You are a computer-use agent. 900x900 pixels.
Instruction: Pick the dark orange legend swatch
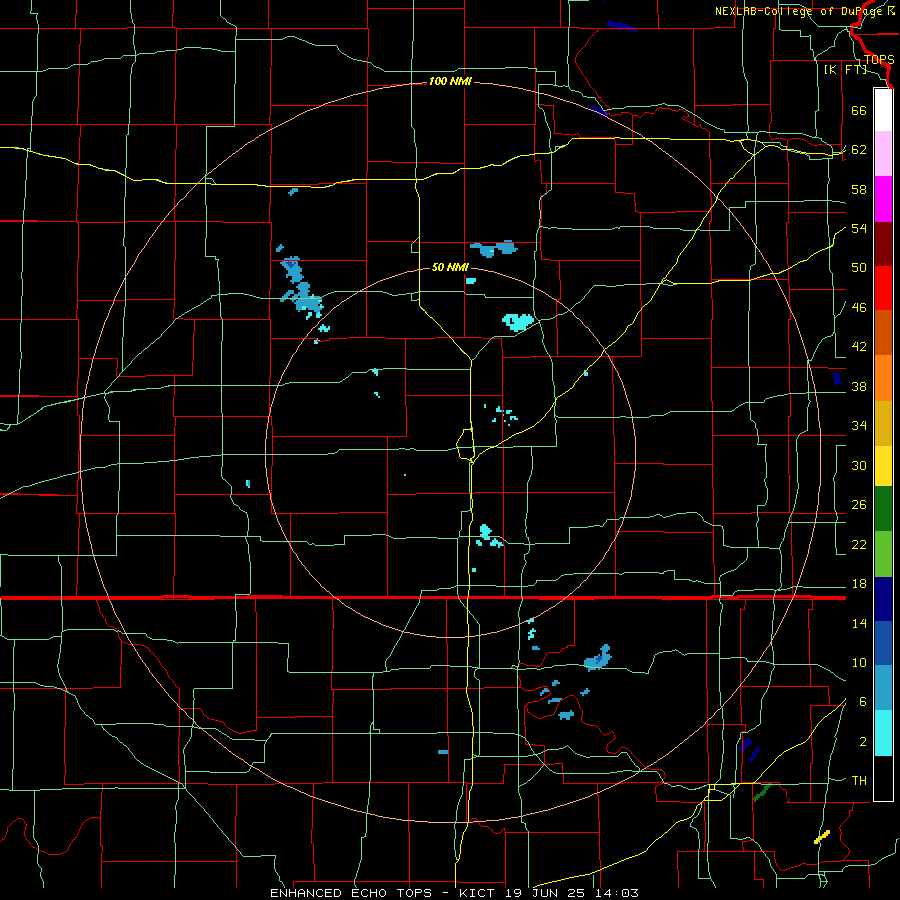pos(883,333)
